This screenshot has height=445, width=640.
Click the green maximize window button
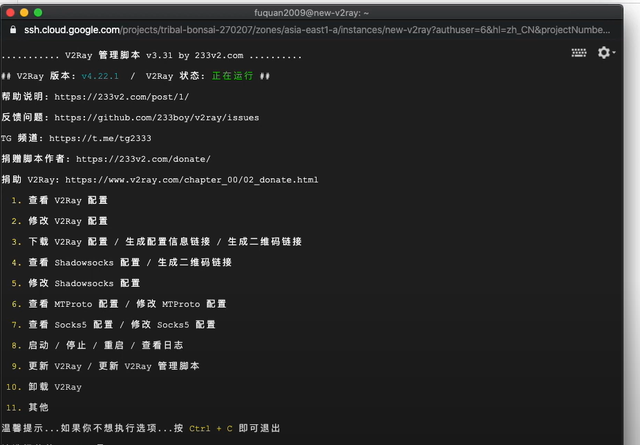click(x=38, y=13)
